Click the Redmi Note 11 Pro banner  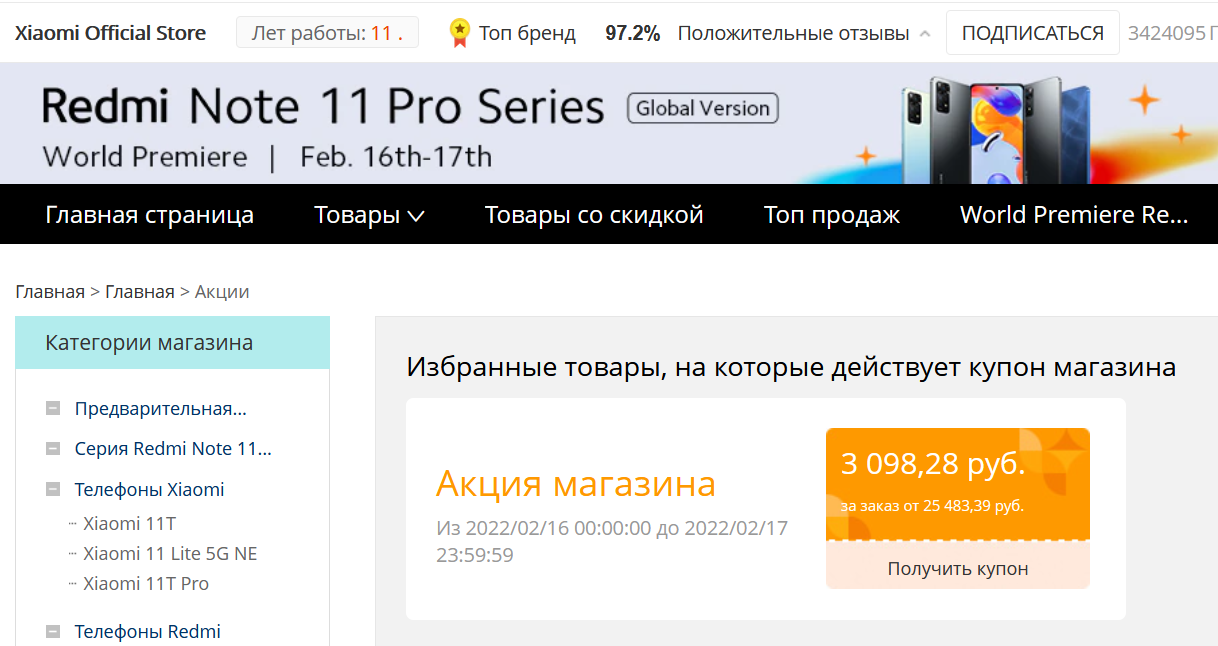[609, 124]
